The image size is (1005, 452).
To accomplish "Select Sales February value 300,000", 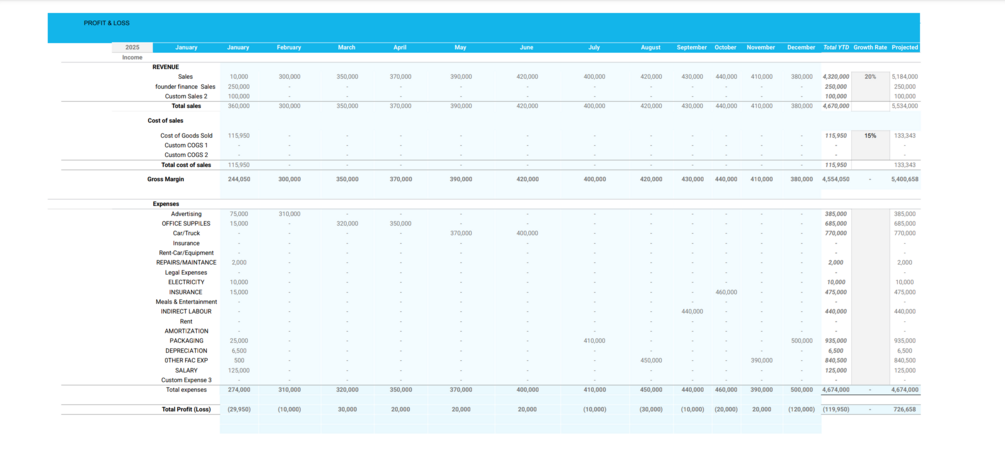I will click(x=289, y=76).
